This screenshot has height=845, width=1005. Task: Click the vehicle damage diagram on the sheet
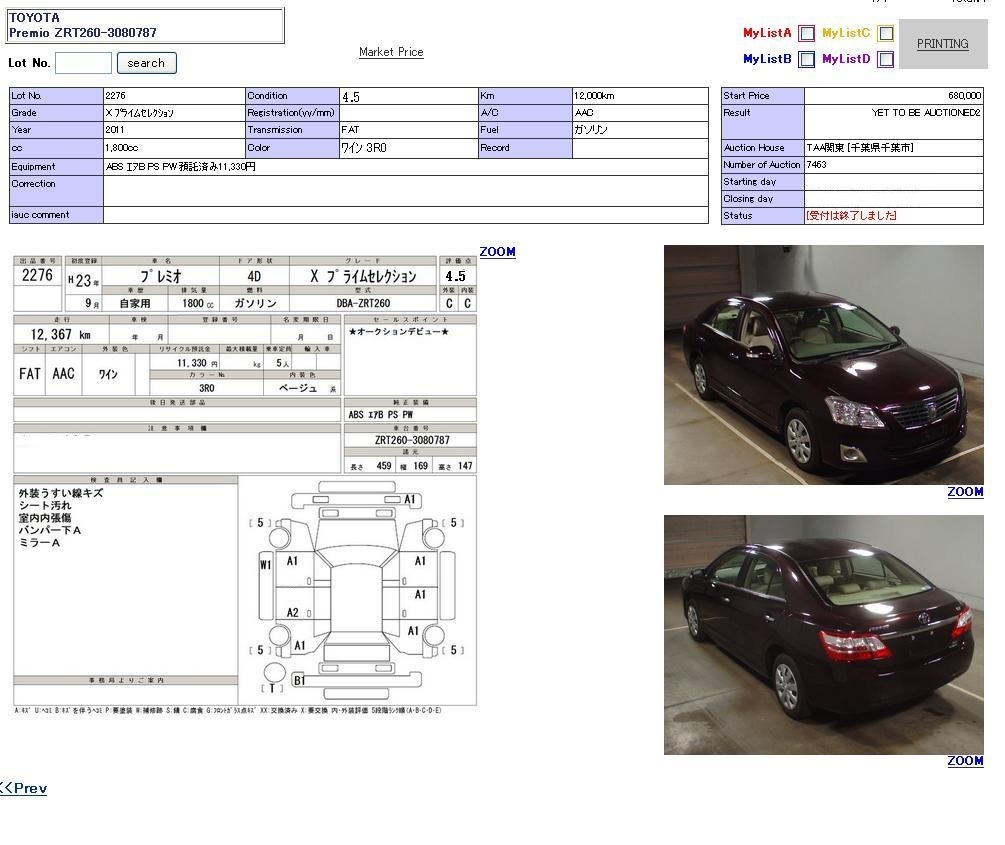point(357,590)
